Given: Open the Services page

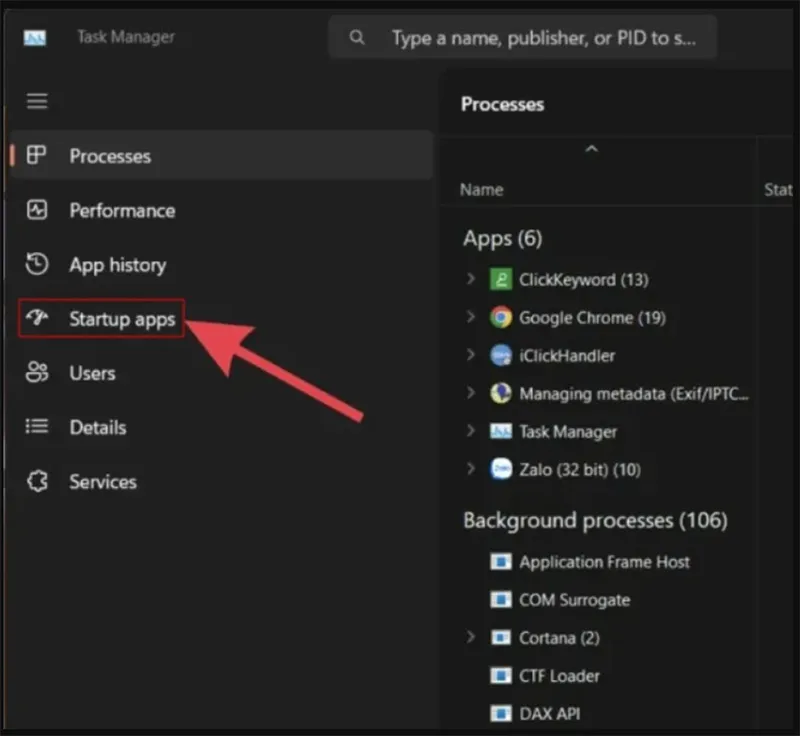Looking at the screenshot, I should pos(221,481).
